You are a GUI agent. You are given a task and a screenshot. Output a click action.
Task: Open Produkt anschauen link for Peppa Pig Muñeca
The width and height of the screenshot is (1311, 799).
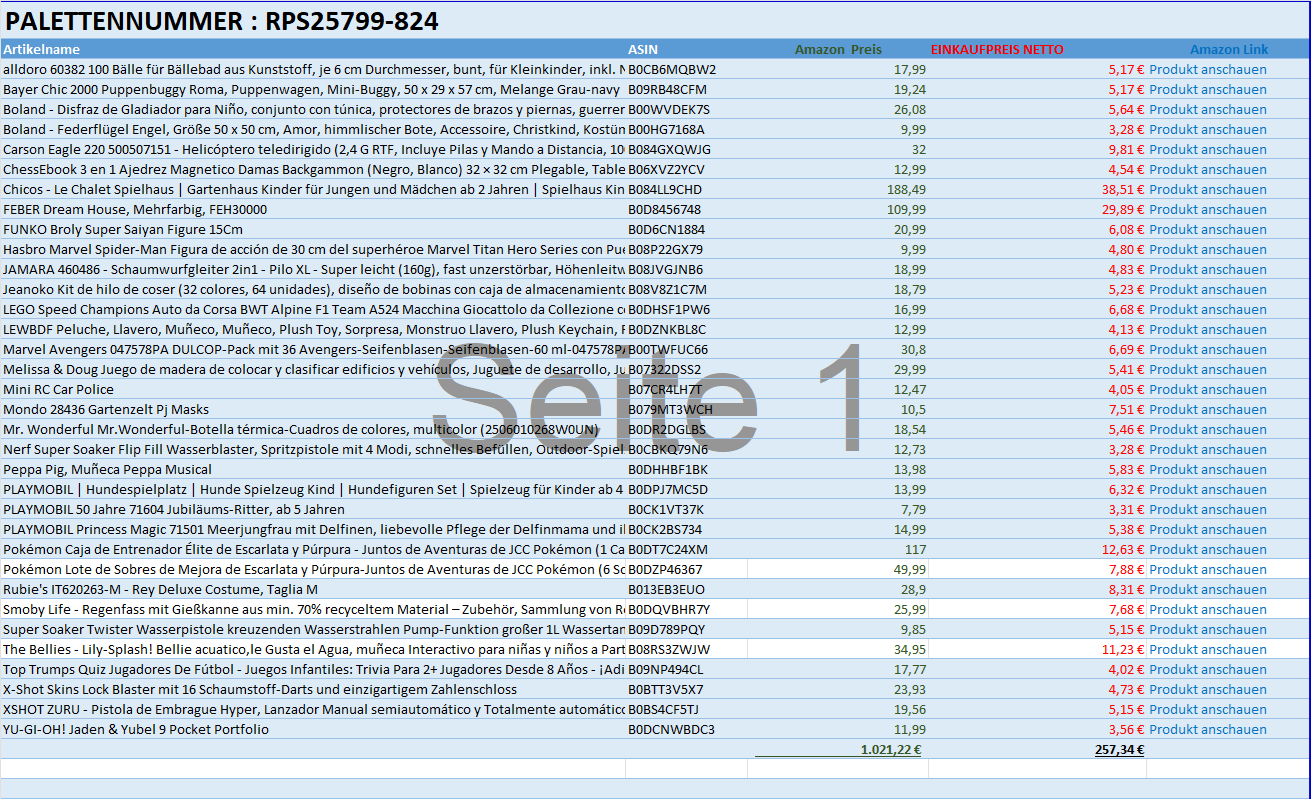tap(1207, 470)
